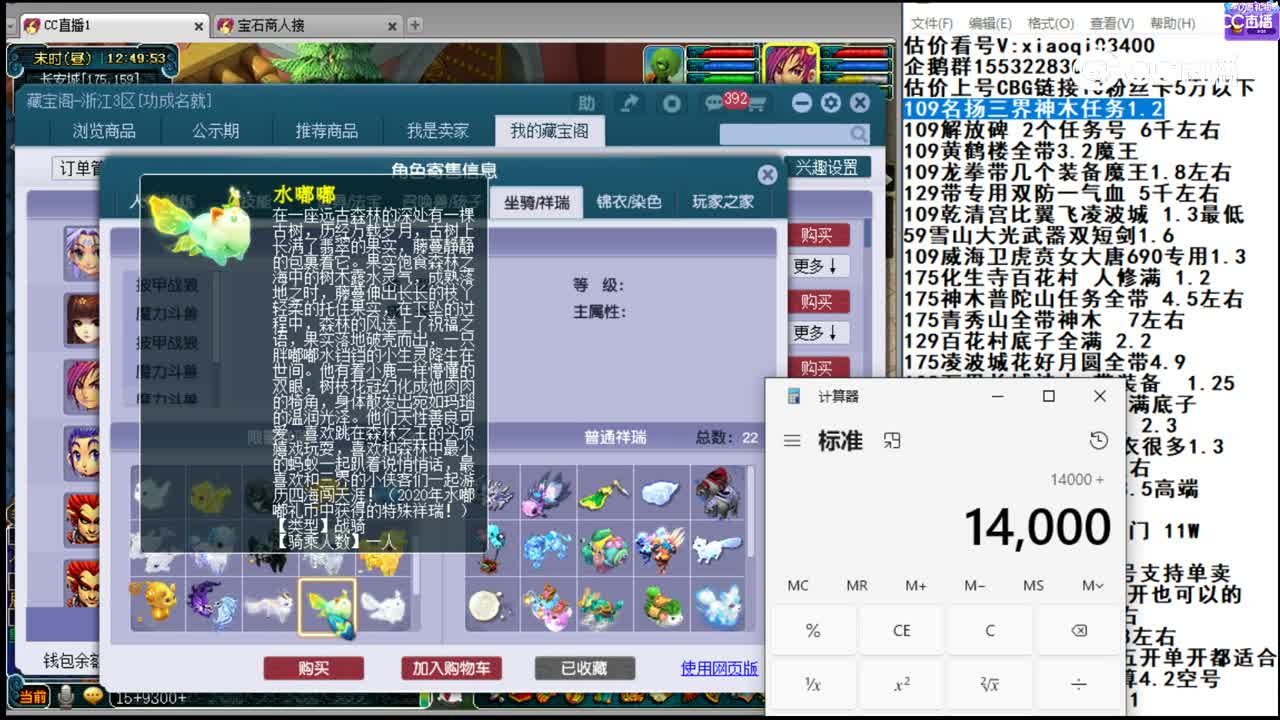Screen dimensions: 1280x720
Task: Switch to the 公示期 tab
Action: coord(216,131)
